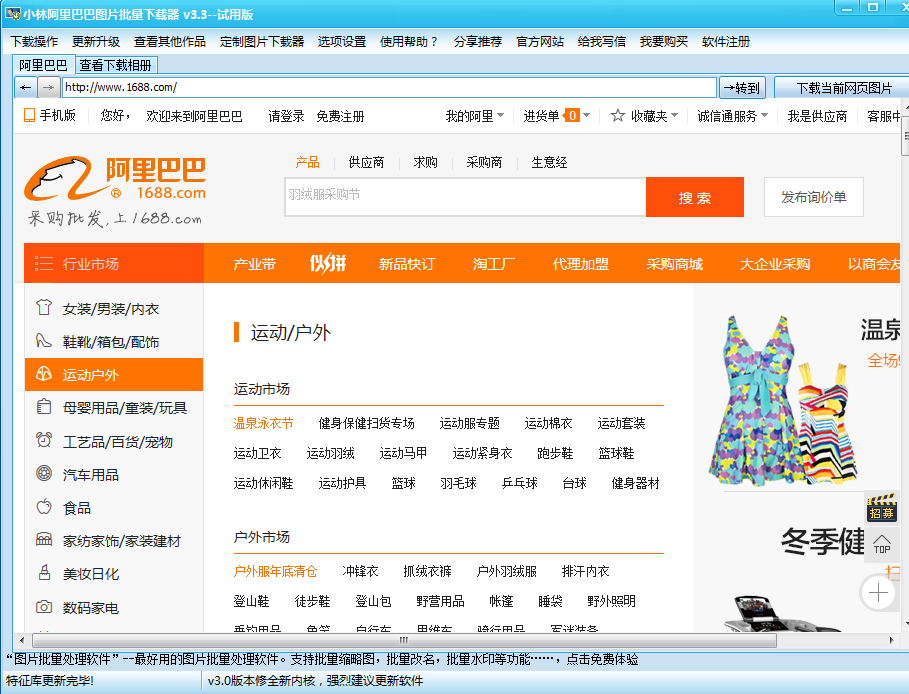The image size is (909, 694).
Task: Open the 更新升级 menu
Action: coord(96,42)
